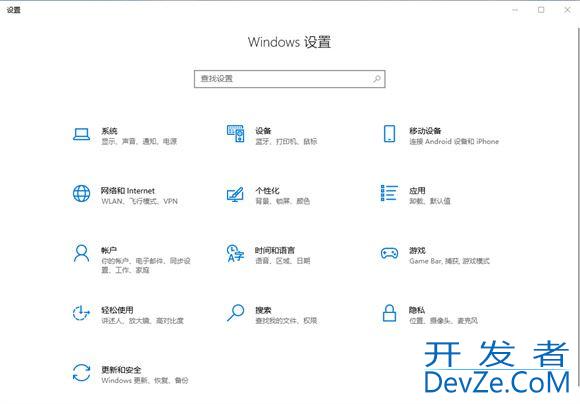Click the magnifier icon inside the search box
580x404 pixels.
[x=377, y=79]
